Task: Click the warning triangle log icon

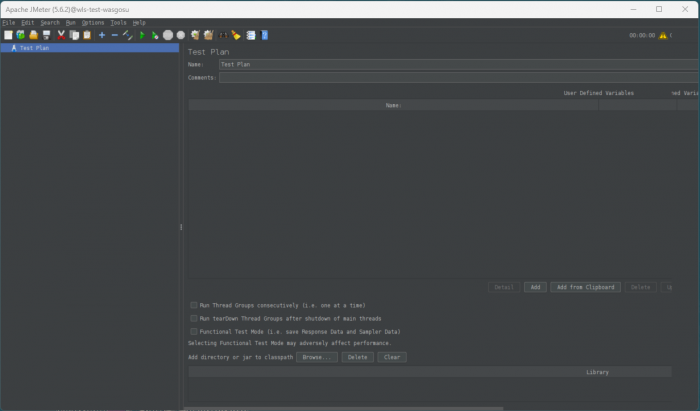Action: click(x=663, y=35)
